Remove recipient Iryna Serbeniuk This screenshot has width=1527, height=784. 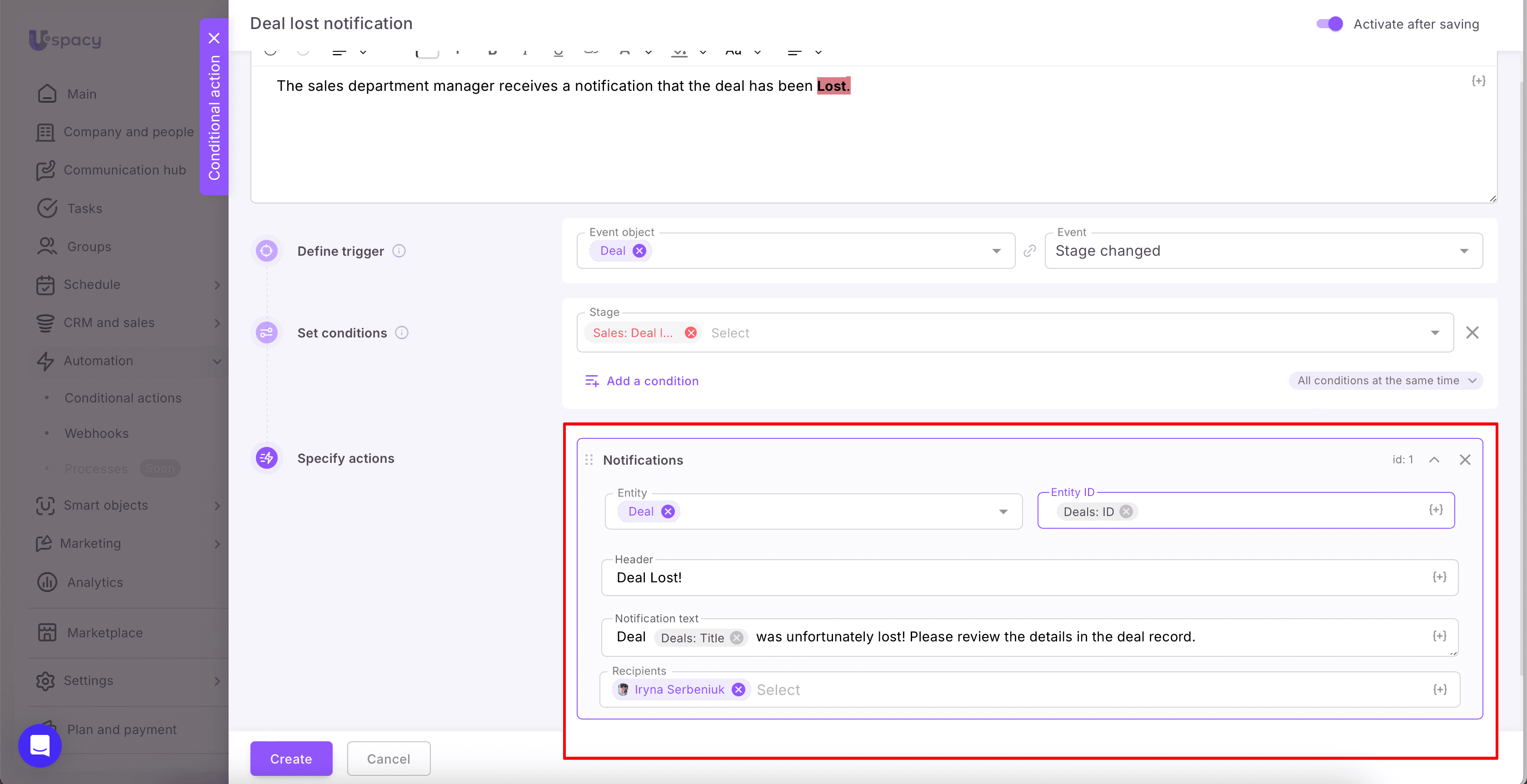(x=738, y=690)
